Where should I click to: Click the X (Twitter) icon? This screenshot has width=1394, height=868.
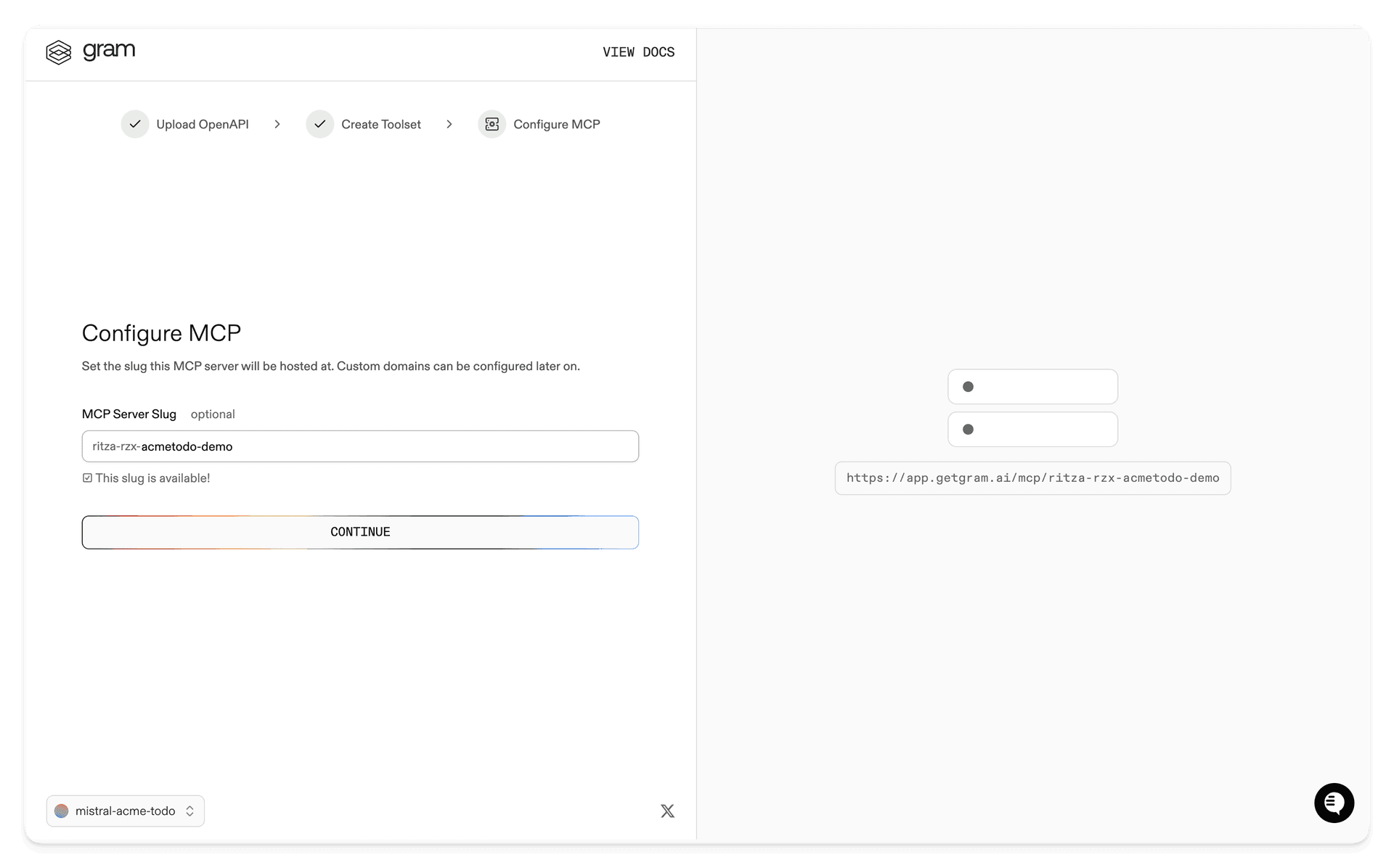(x=667, y=811)
